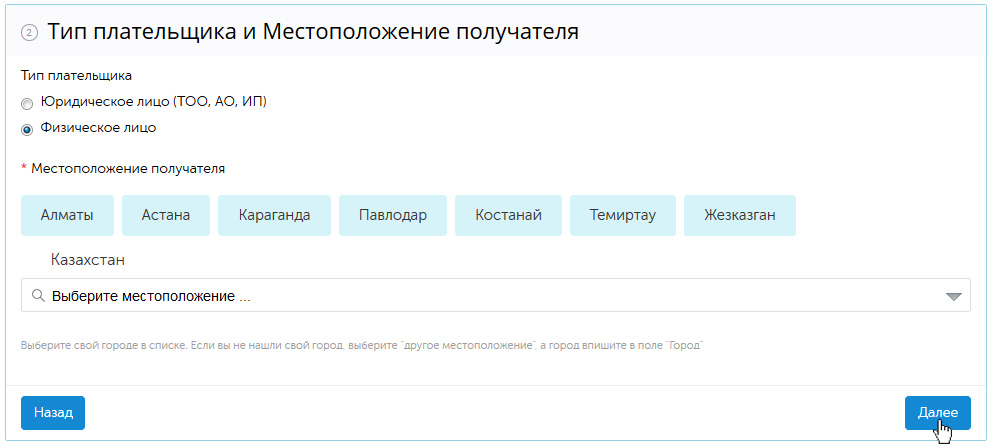The height and width of the screenshot is (445, 990).
Task: Choose Алматы as recipient location
Action: point(67,215)
